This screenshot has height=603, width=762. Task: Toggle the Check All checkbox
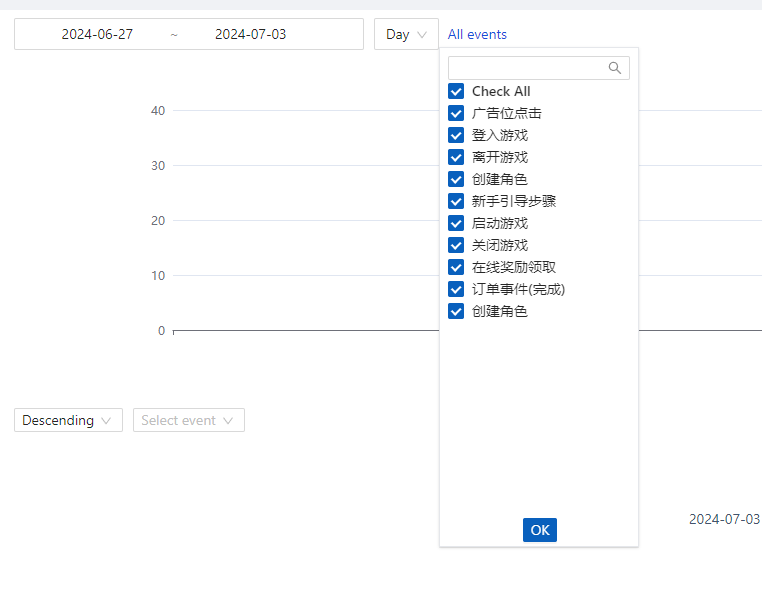(x=456, y=91)
